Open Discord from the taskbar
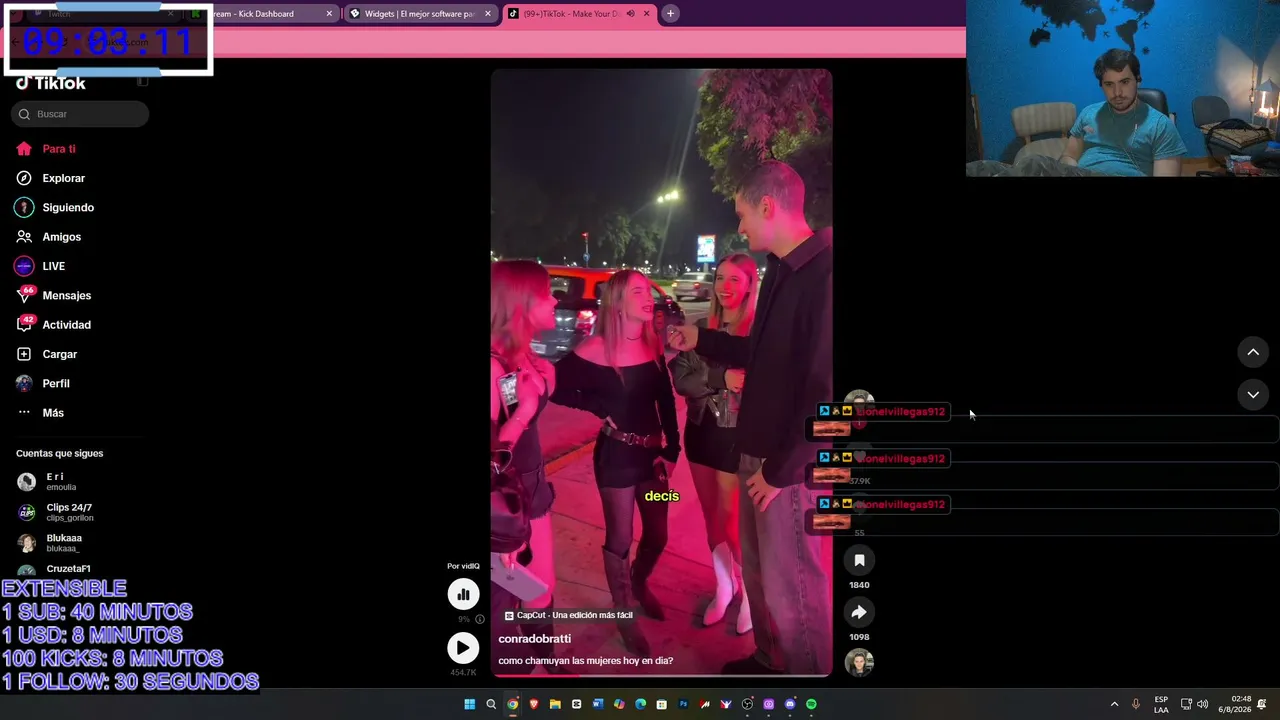Viewport: 1280px width, 720px height. click(x=790, y=704)
